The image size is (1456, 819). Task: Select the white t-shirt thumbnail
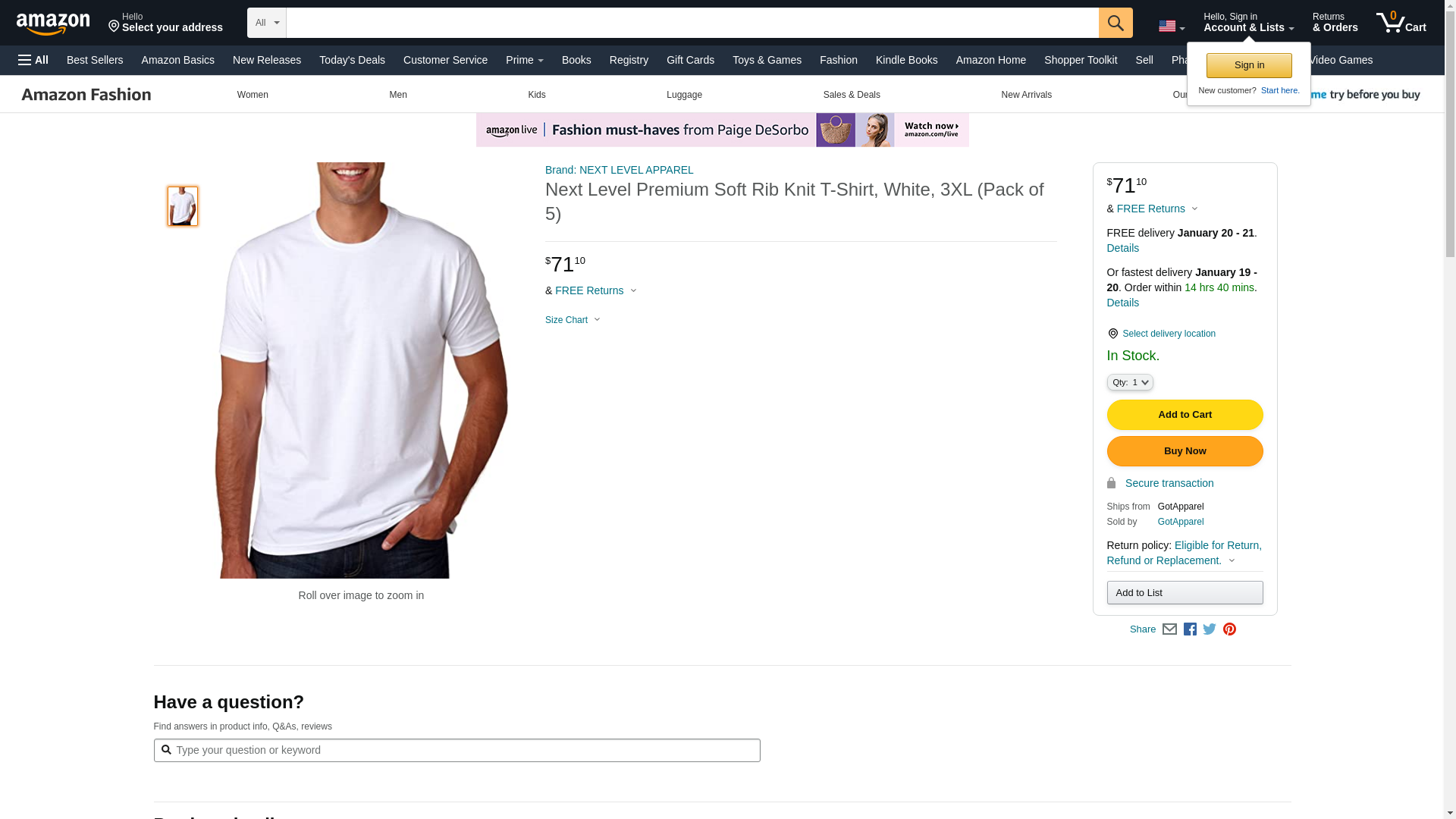[x=183, y=206]
